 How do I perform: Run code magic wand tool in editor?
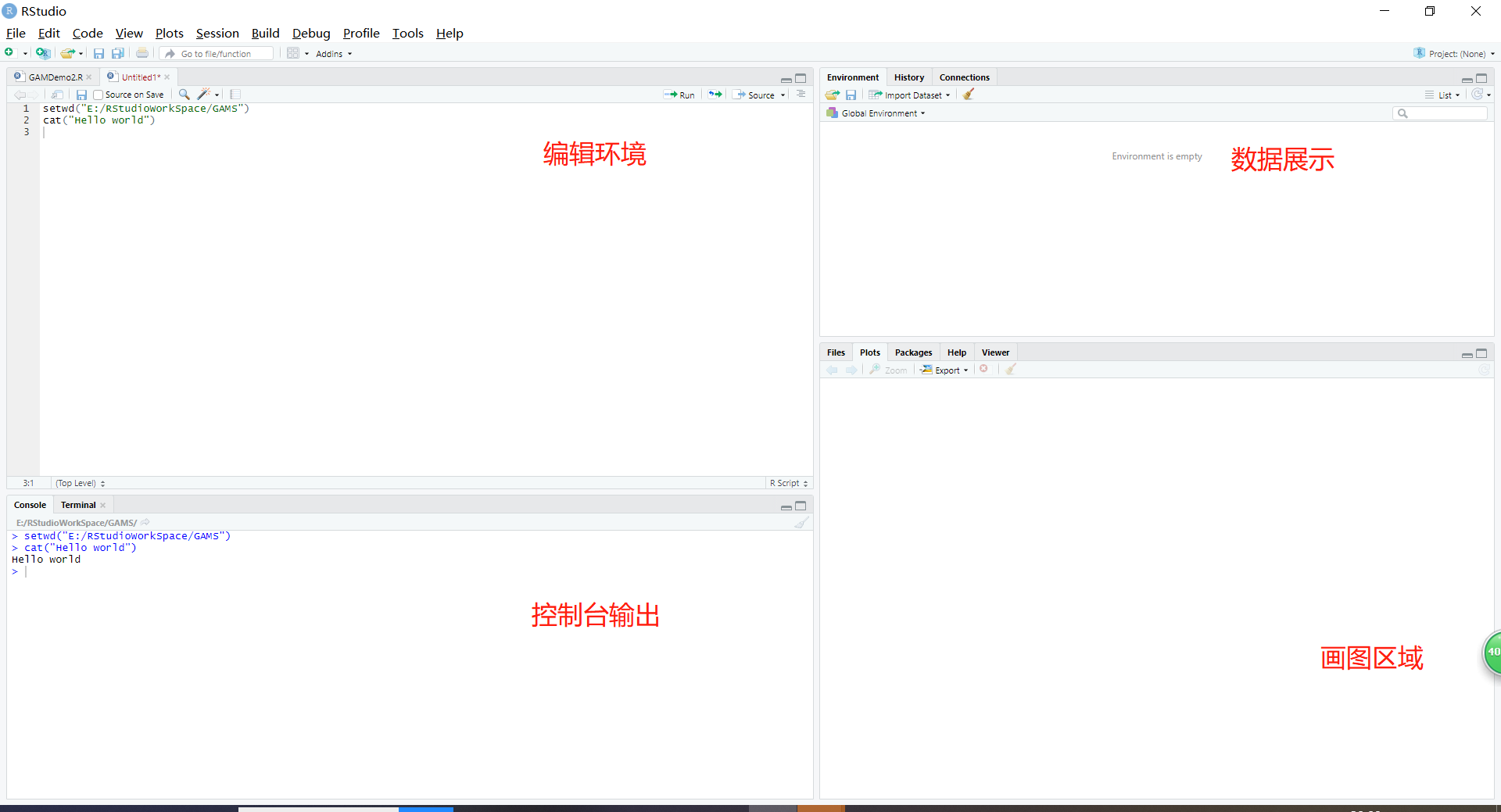(204, 94)
